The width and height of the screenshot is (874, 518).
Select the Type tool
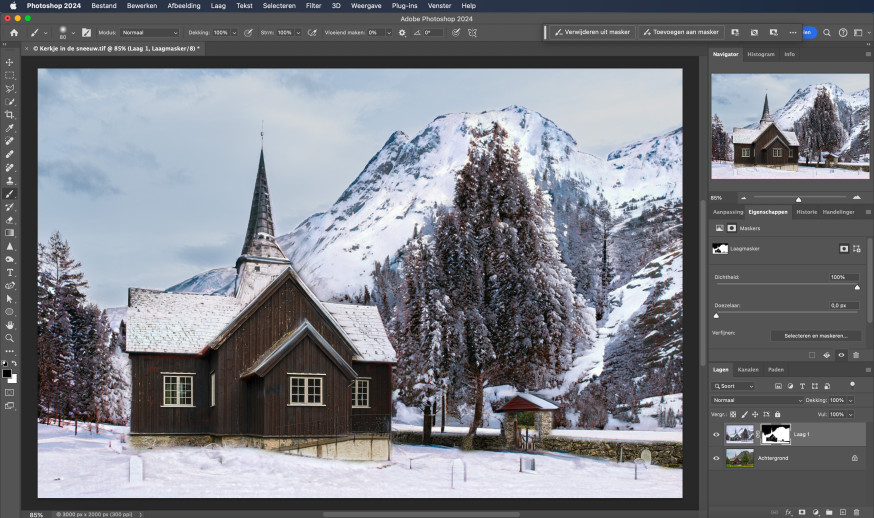9,273
